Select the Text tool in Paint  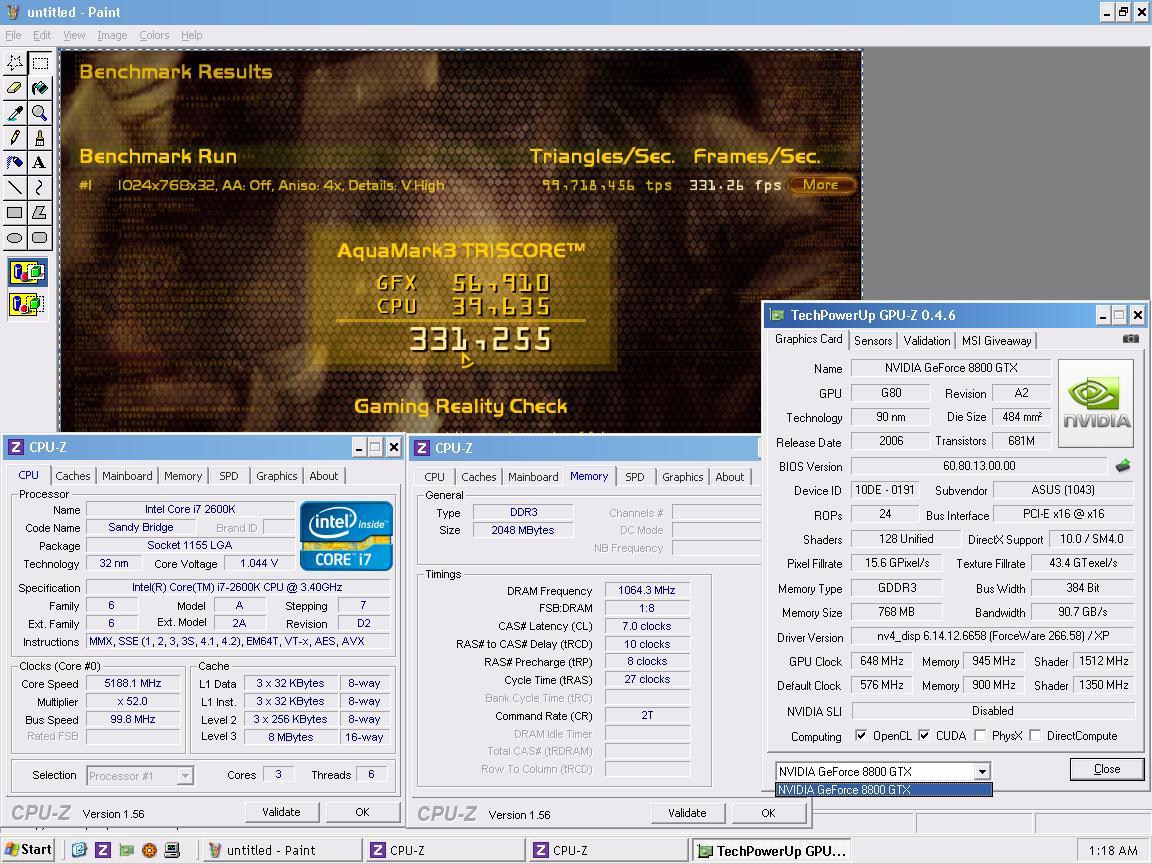[40, 163]
